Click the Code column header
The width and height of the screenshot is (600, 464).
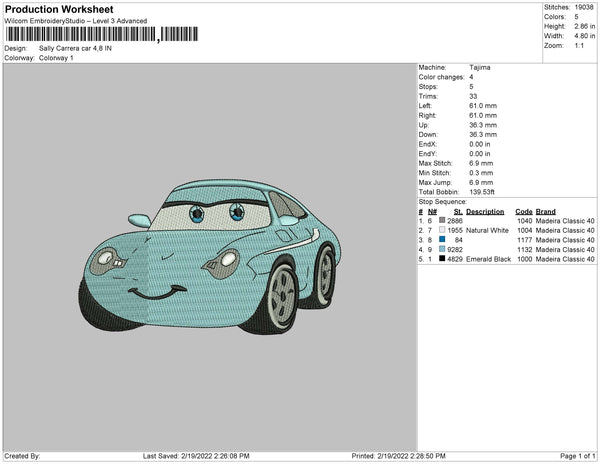[x=523, y=212]
